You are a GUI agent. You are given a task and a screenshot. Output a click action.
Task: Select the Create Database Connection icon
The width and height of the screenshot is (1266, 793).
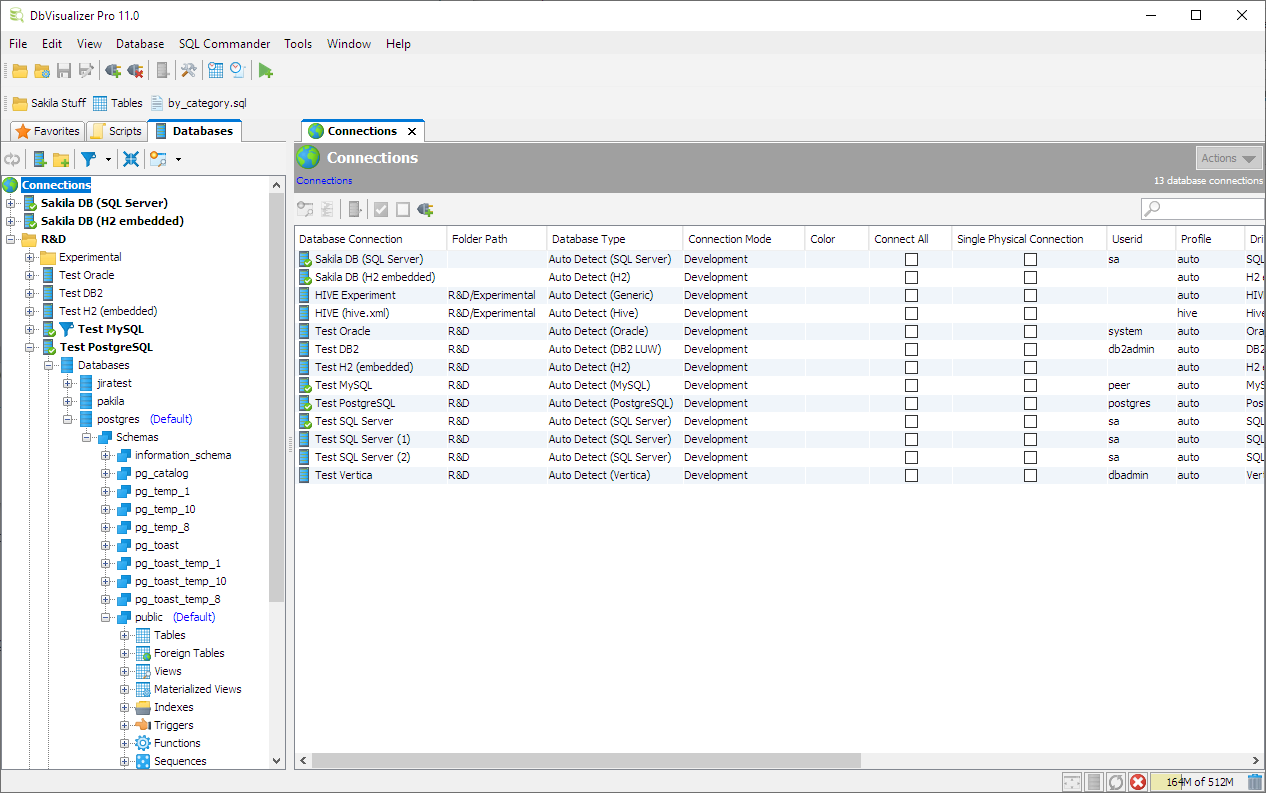pos(41,159)
